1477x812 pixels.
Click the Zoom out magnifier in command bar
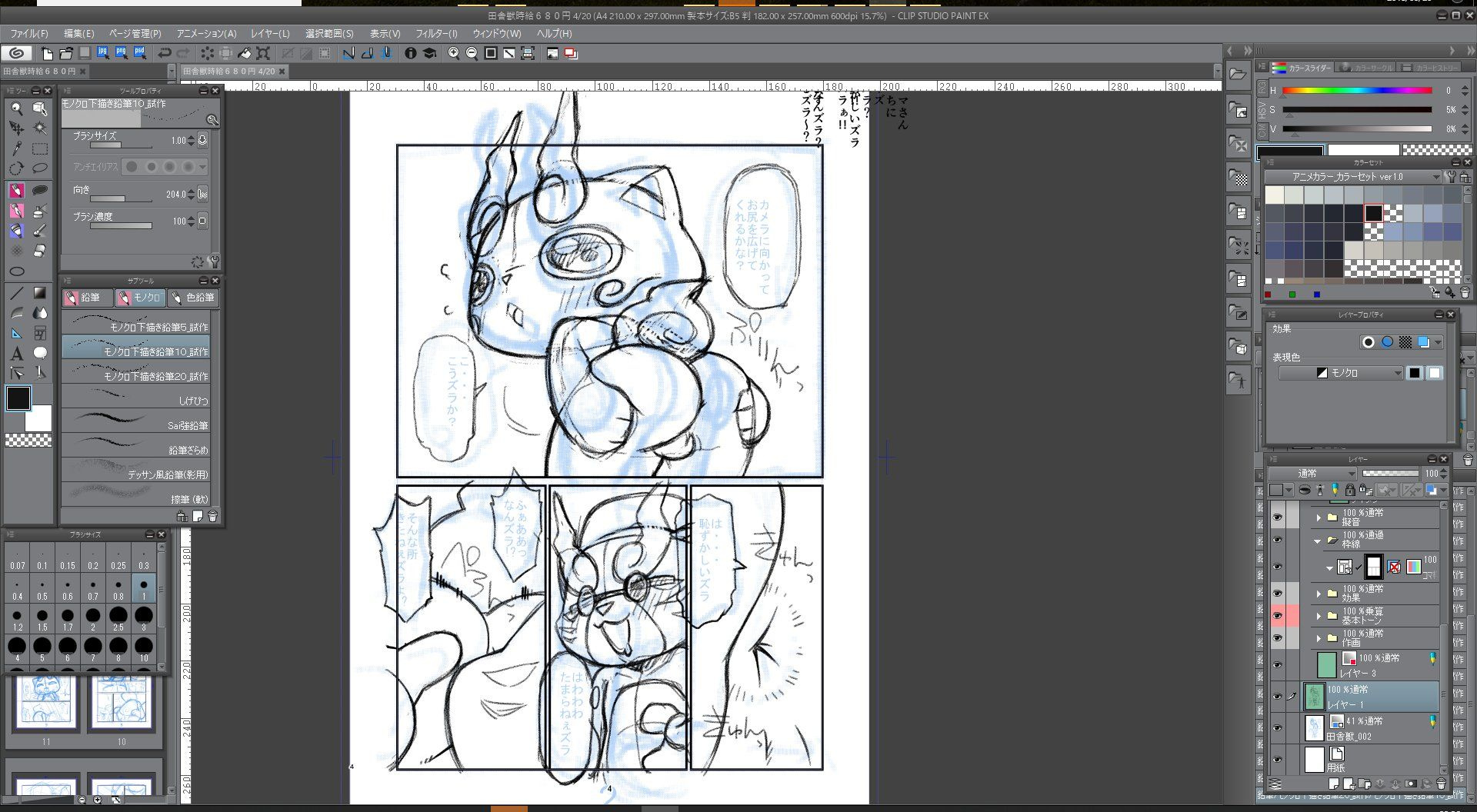(x=472, y=53)
